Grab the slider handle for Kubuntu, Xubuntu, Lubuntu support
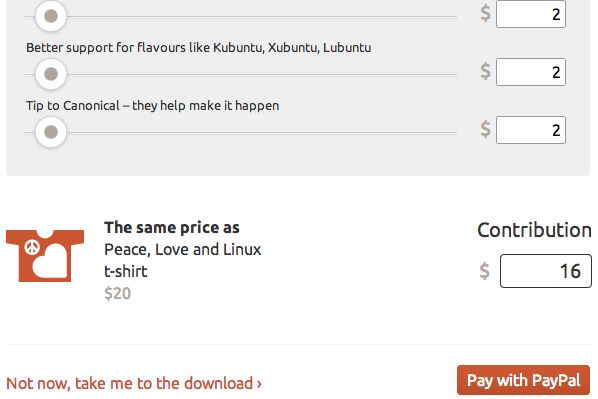 click(x=51, y=74)
